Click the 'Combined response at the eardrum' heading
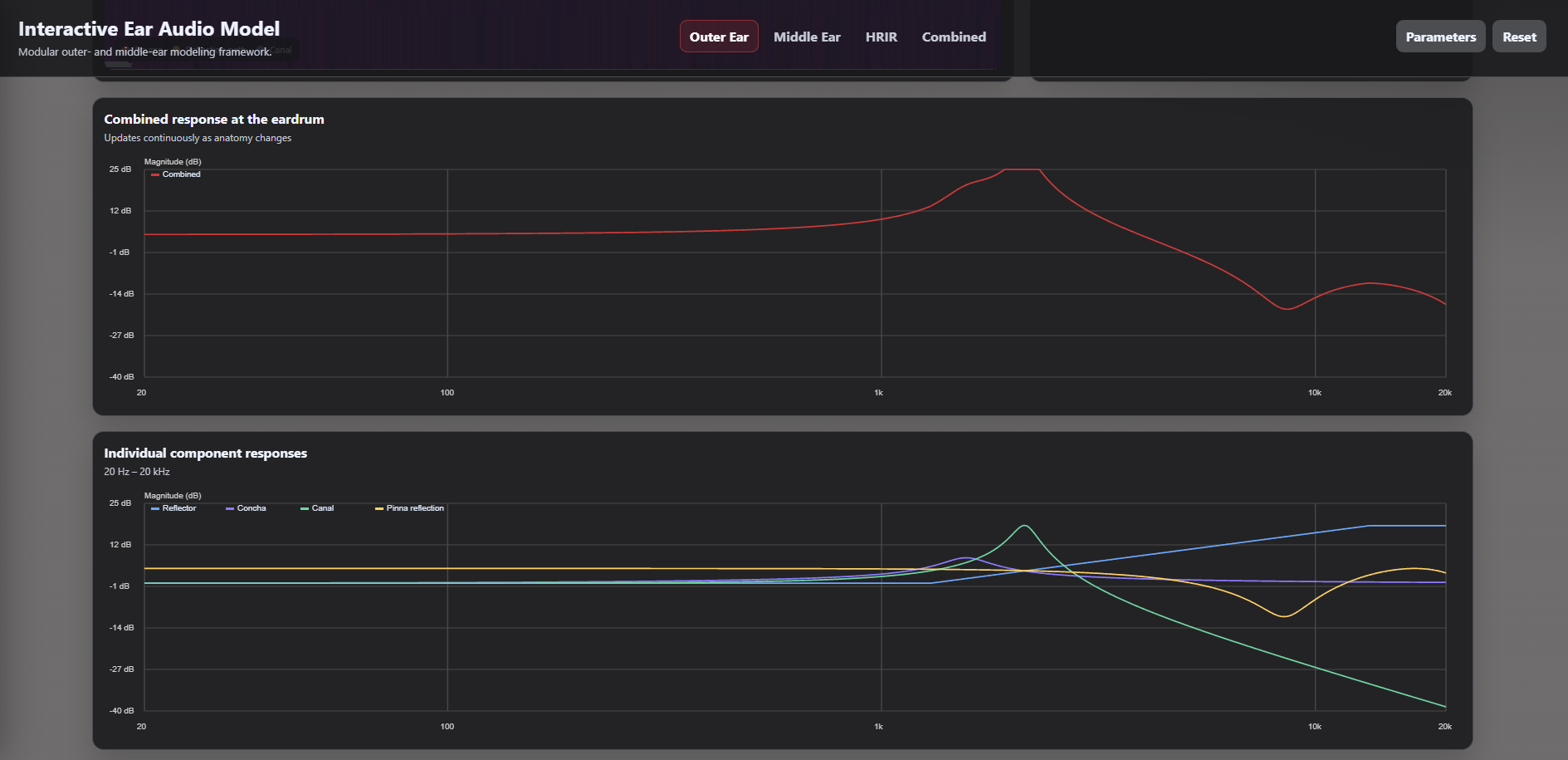Image resolution: width=1568 pixels, height=760 pixels. coord(214,120)
